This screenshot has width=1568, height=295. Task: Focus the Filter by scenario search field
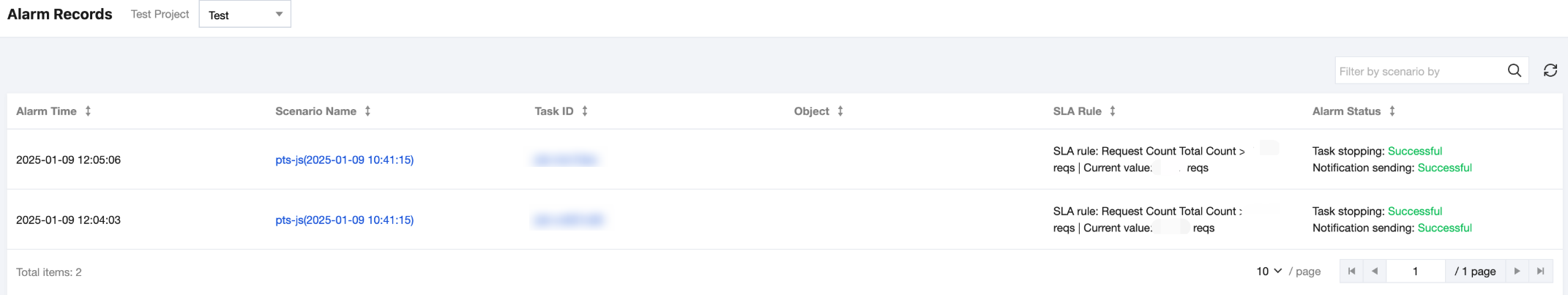1417,71
